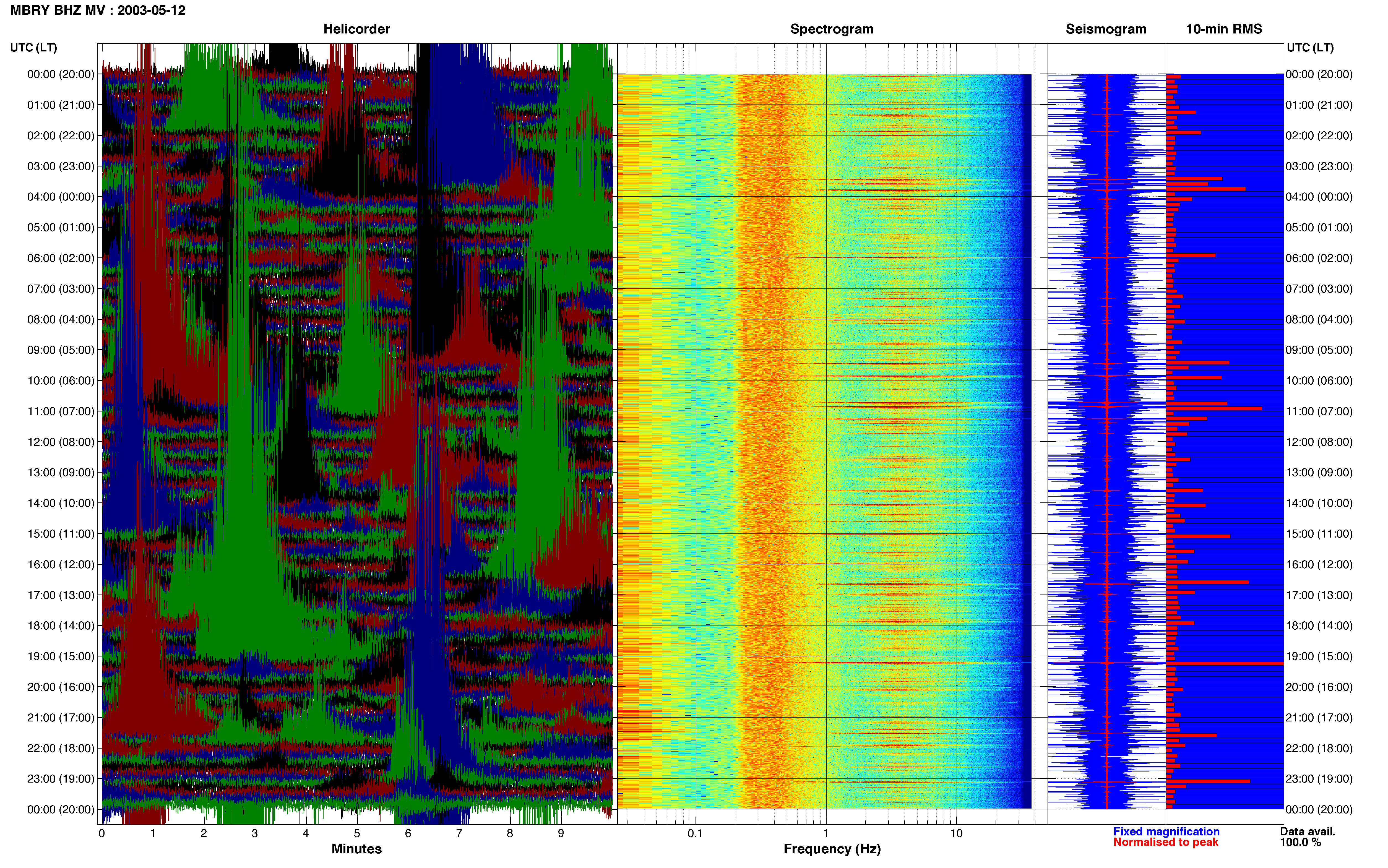
Task: Click left time label '16:00 (12:00)'
Action: pos(61,564)
